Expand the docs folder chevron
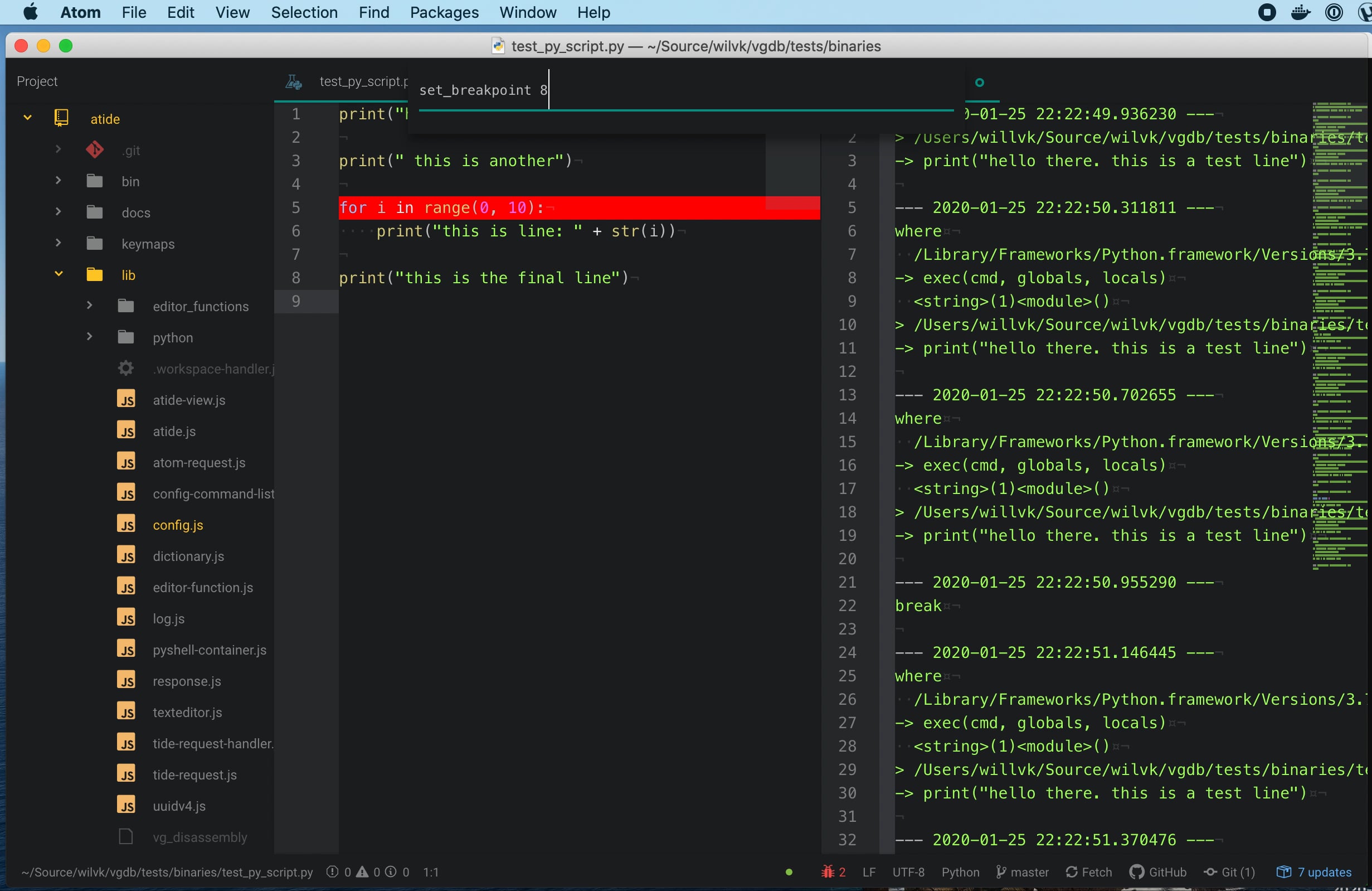The image size is (1372, 891). click(x=58, y=212)
